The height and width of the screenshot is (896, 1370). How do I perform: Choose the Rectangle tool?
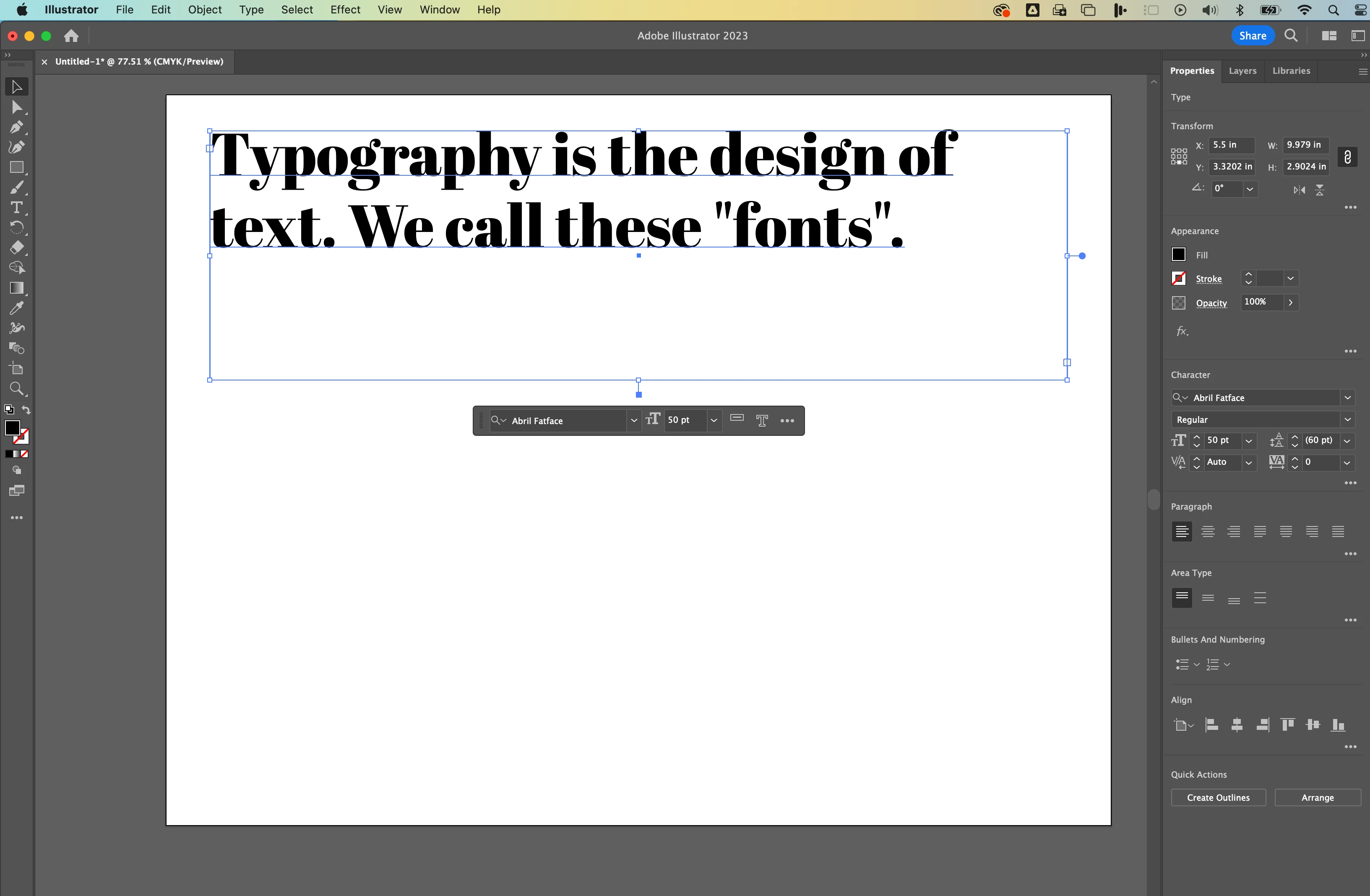point(16,167)
